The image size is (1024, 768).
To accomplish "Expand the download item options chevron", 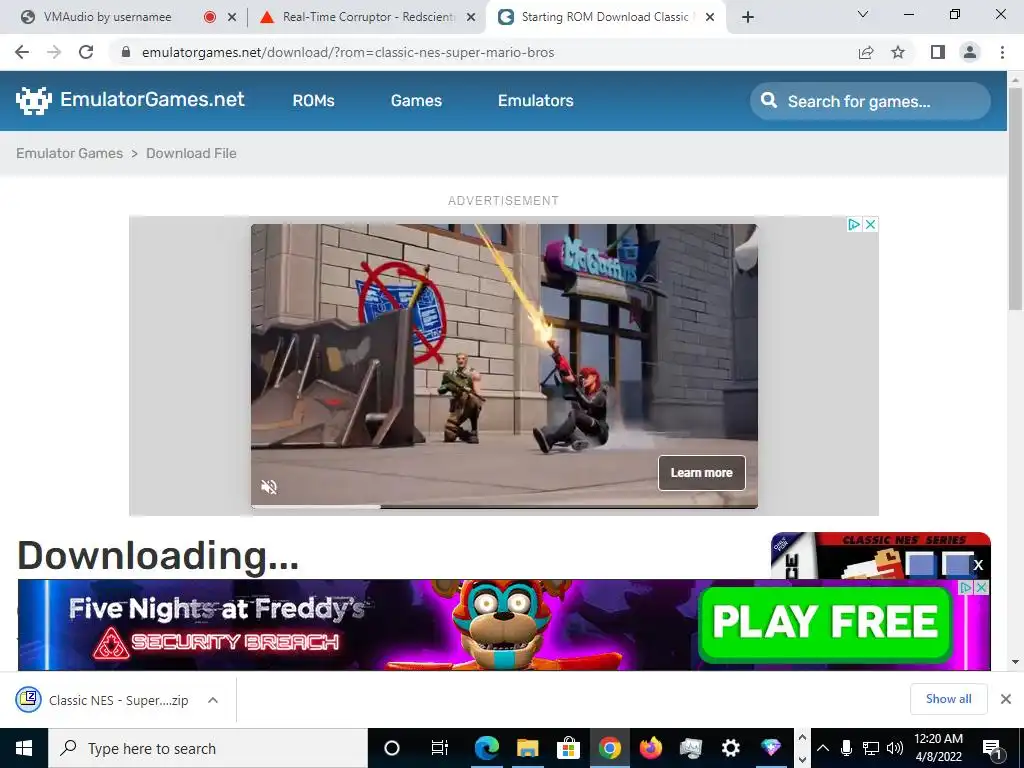I will point(212,700).
